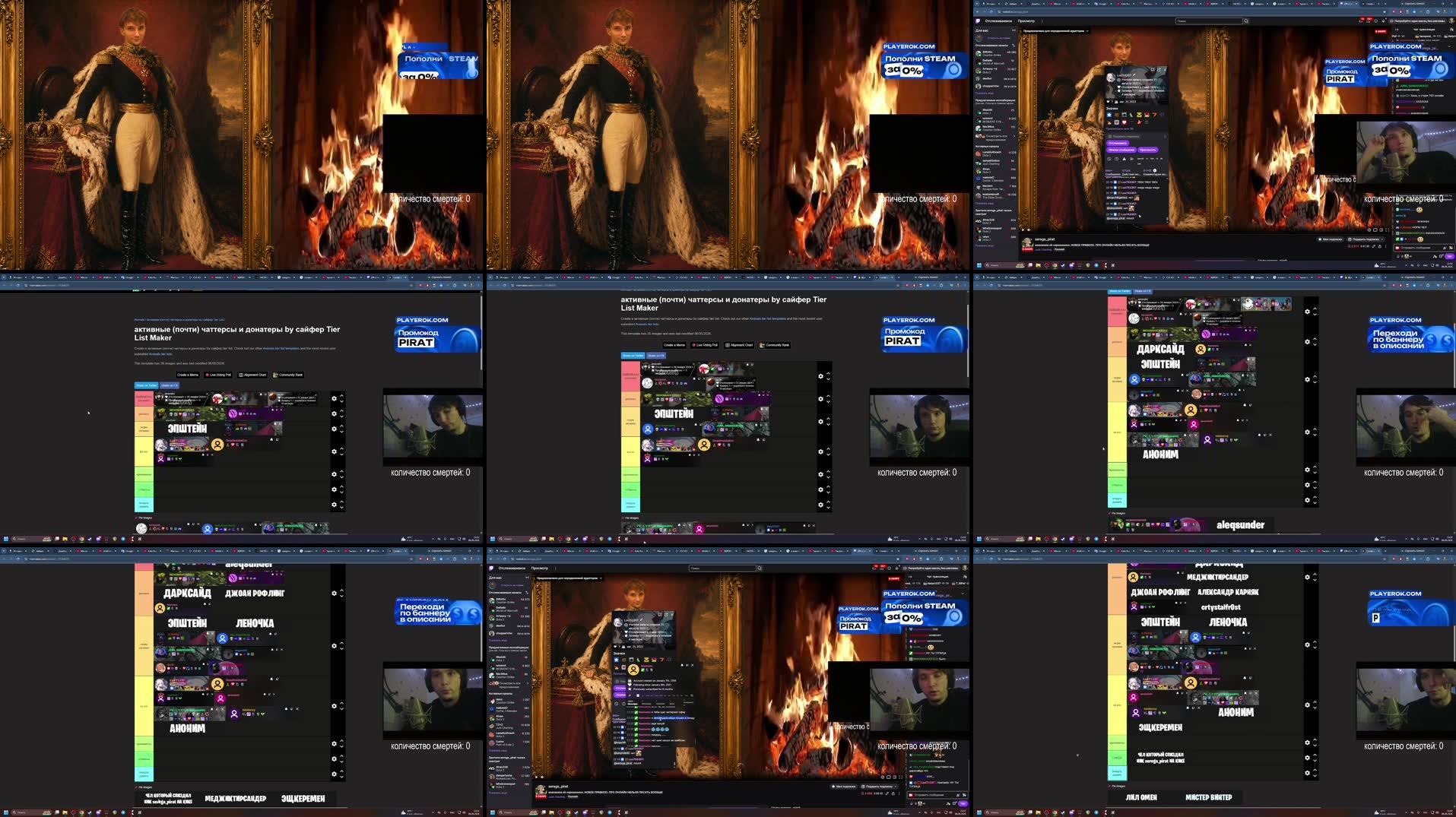Image resolution: width=1456 pixels, height=817 pixels.
Task: Select the МИСТЕР ВИНТЕР tile
Action: 1208,796
